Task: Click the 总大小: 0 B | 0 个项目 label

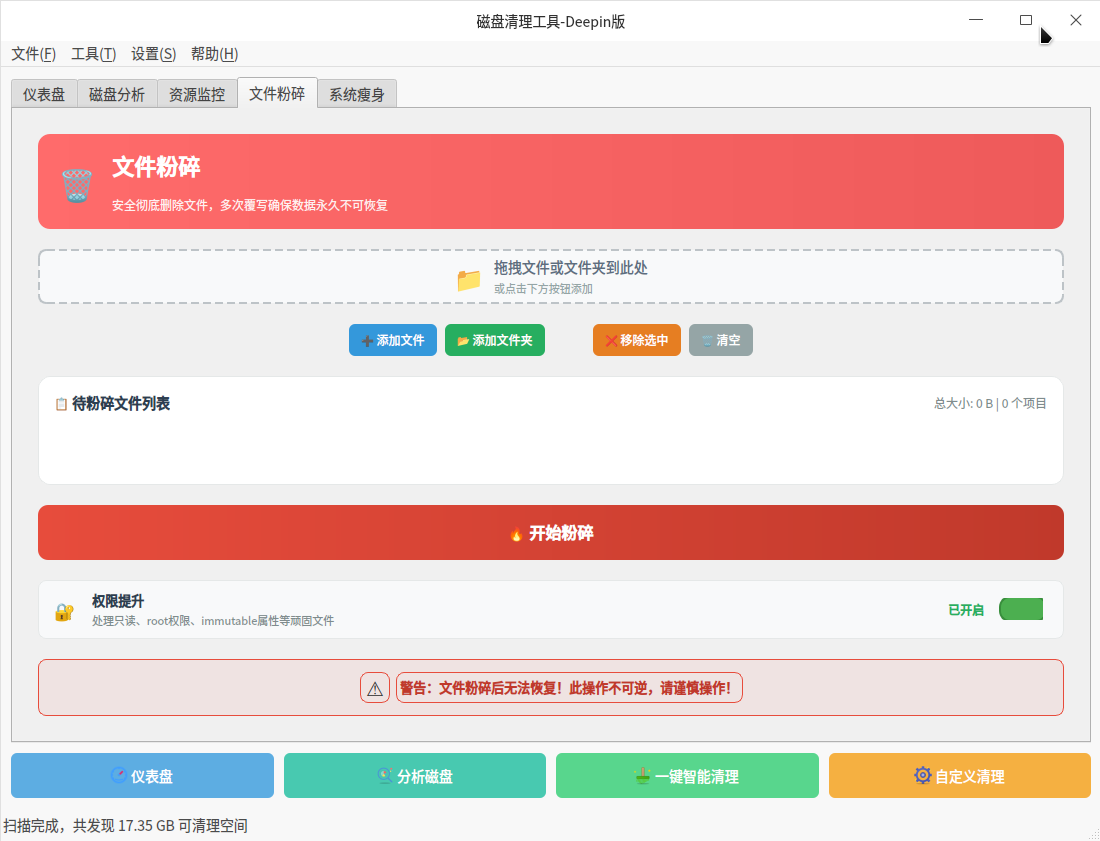Action: [x=990, y=403]
